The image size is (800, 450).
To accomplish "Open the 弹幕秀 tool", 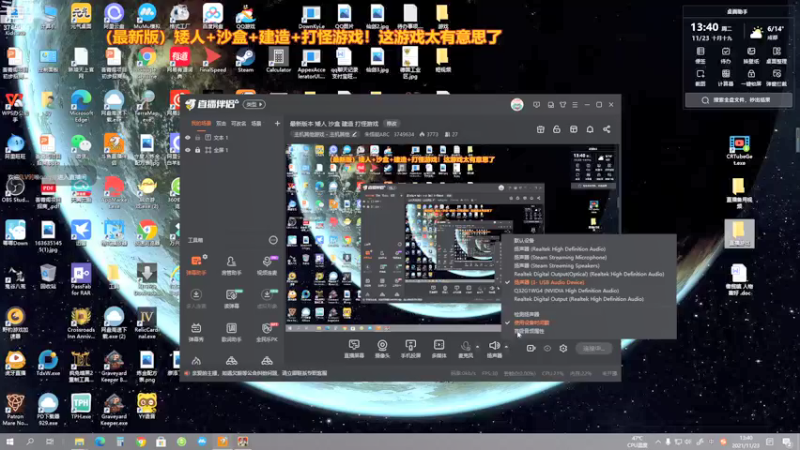I will click(x=196, y=332).
